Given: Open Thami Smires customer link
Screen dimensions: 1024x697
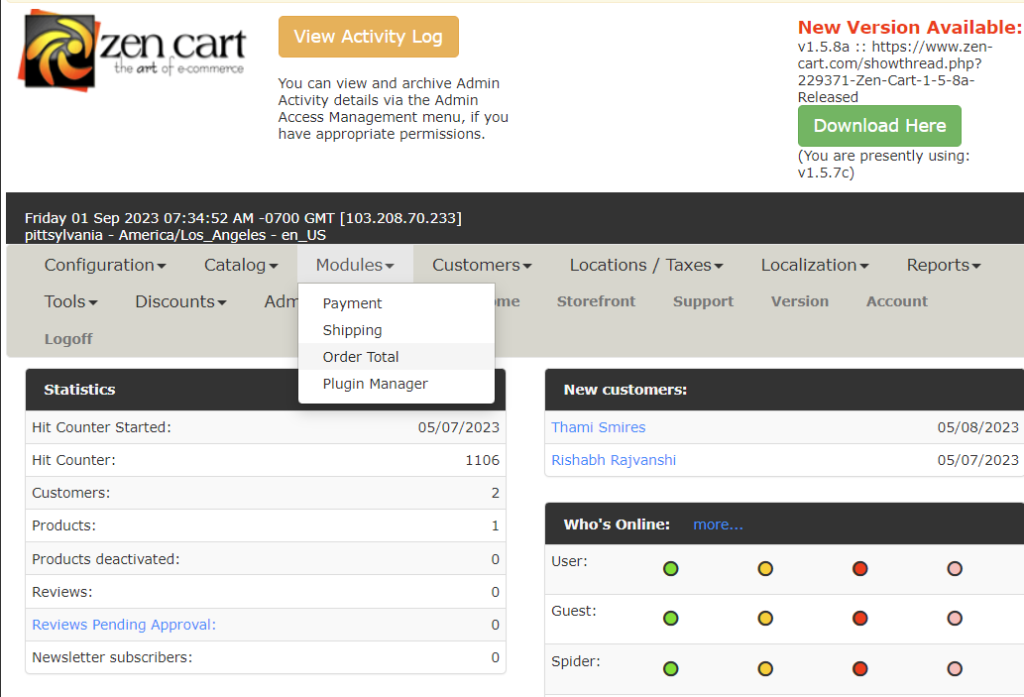Looking at the screenshot, I should [x=598, y=427].
